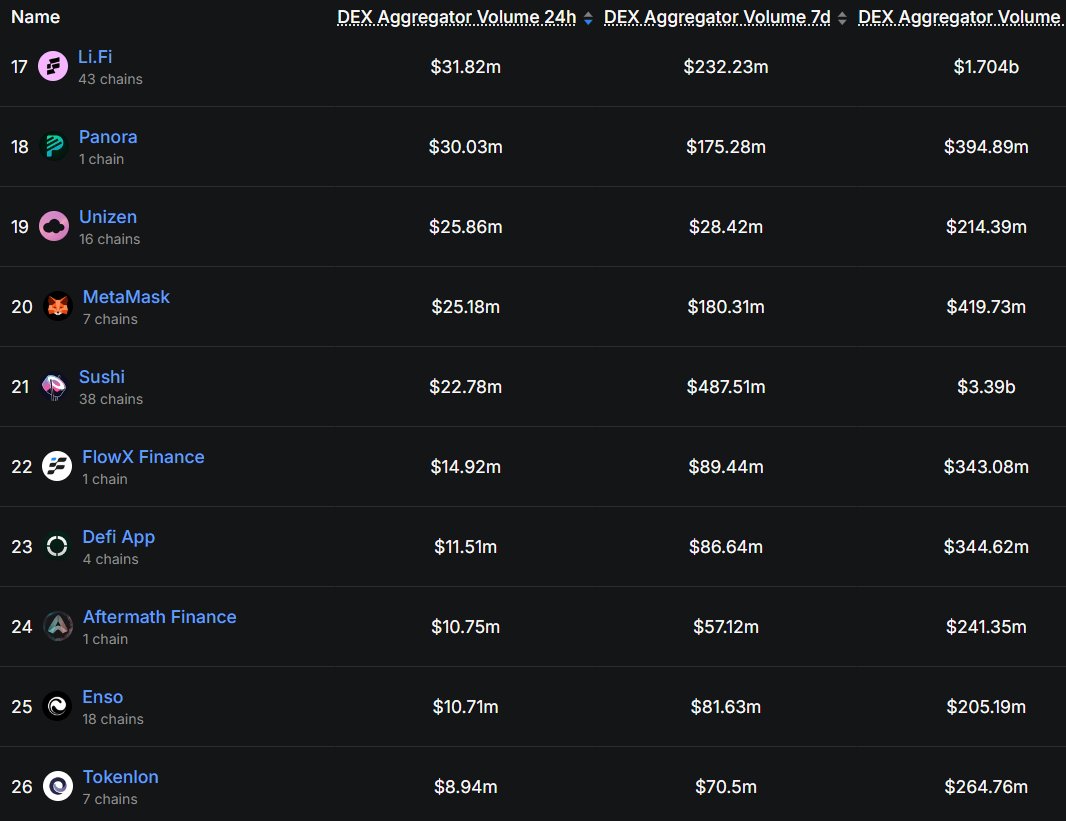Select the $487.51m Sushi 7d value
Viewport: 1066px width, 821px height.
[x=726, y=387]
